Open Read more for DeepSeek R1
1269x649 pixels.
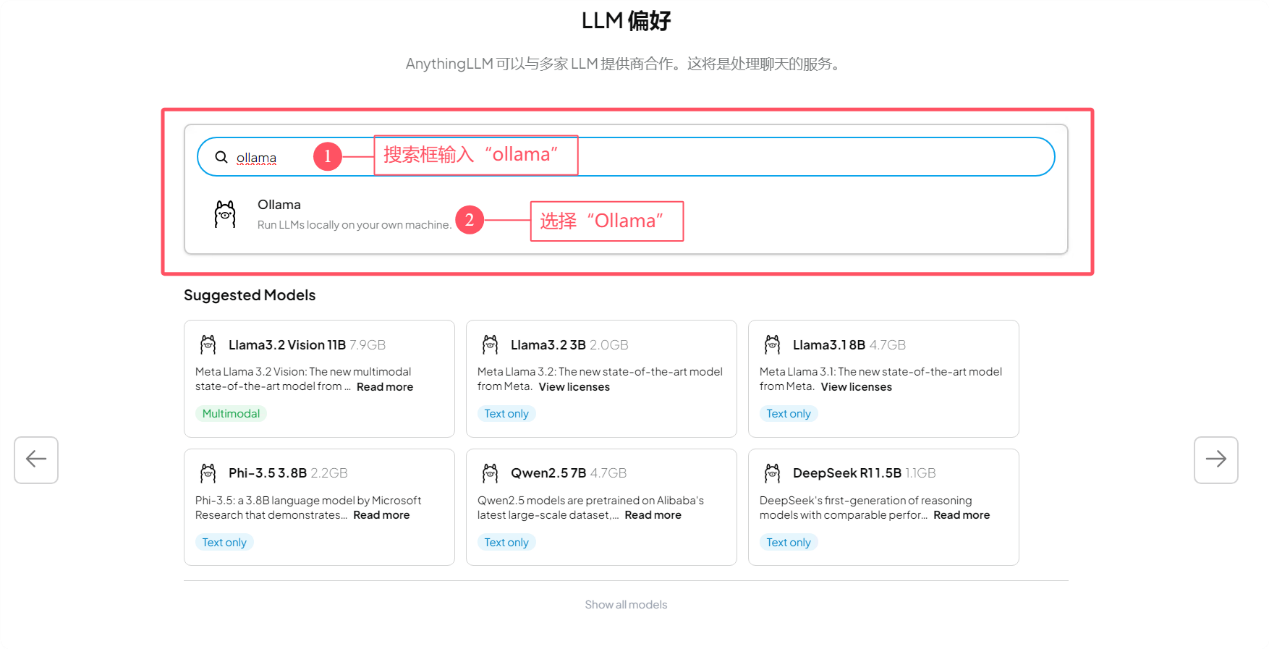coord(962,515)
